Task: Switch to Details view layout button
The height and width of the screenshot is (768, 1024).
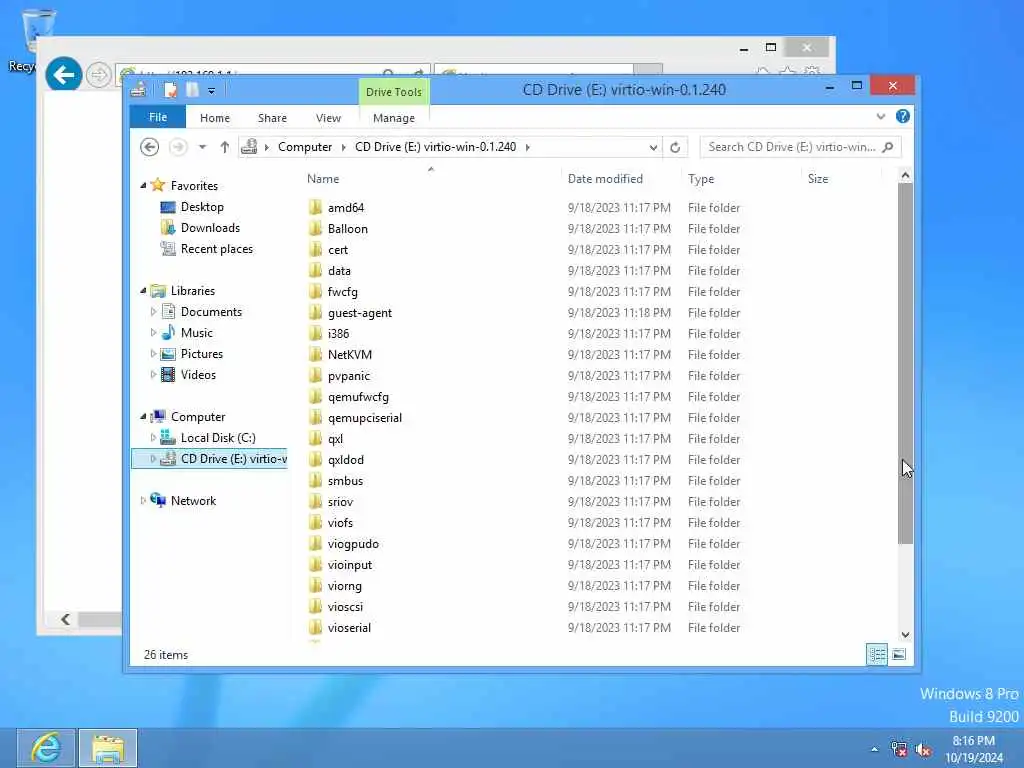Action: point(876,654)
